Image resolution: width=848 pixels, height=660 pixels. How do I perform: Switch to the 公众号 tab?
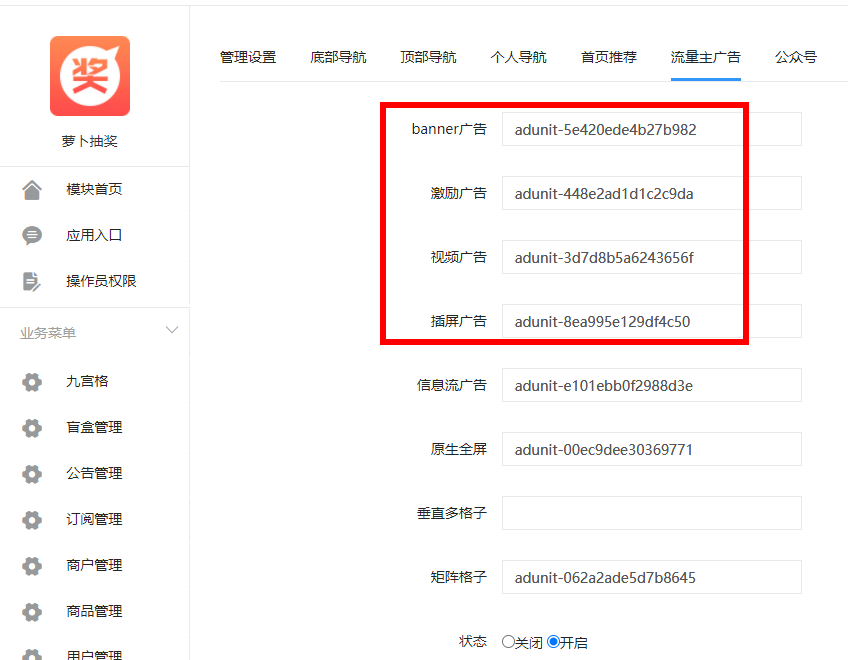(x=796, y=57)
